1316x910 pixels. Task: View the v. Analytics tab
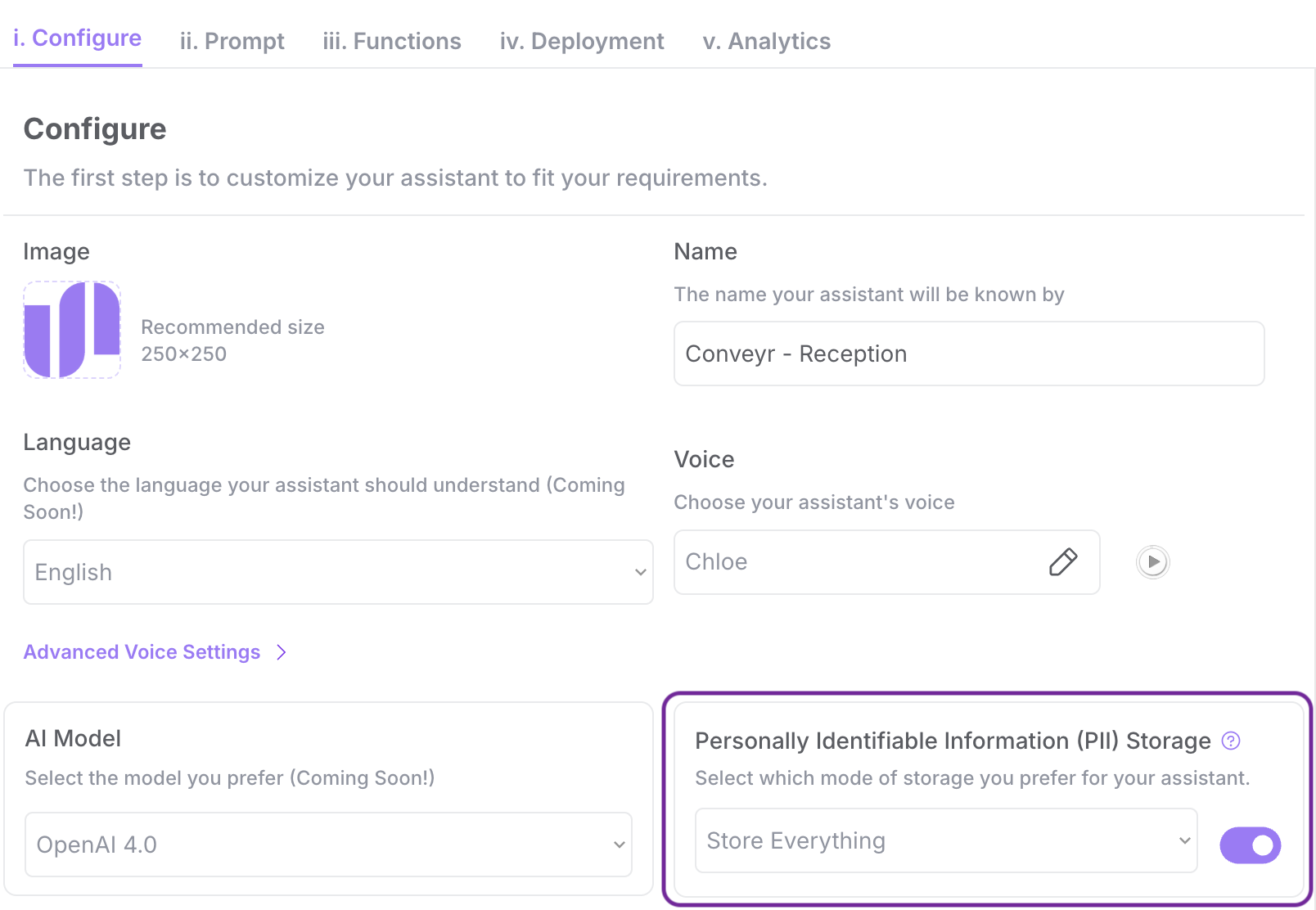tap(766, 41)
